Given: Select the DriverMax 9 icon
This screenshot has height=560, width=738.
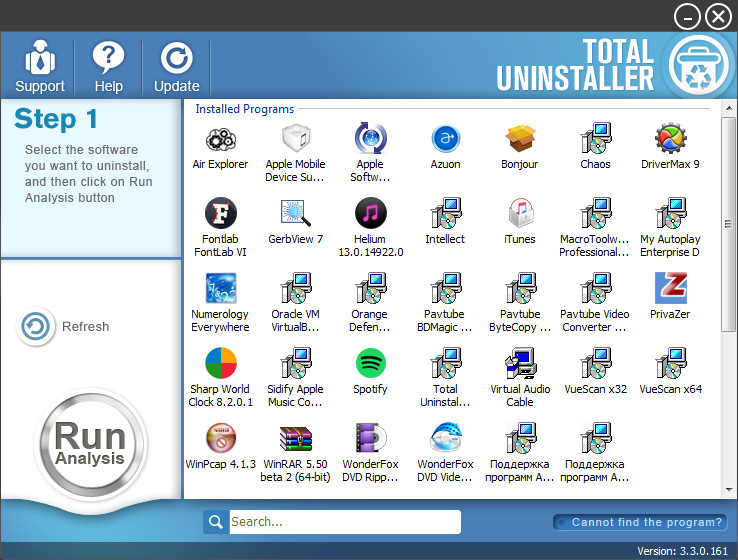Looking at the screenshot, I should pyautogui.click(x=670, y=138).
